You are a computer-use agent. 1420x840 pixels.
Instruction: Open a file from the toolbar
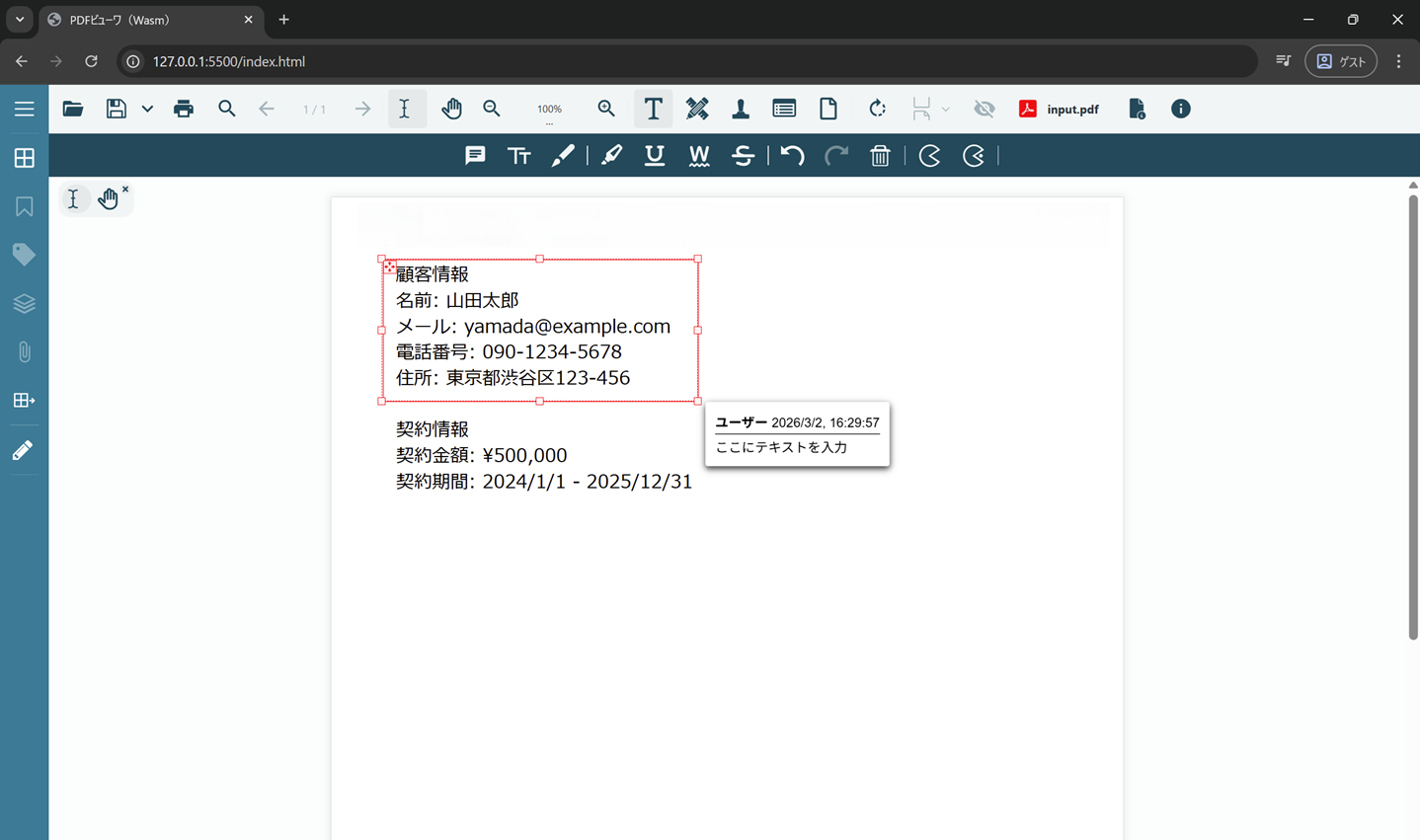[x=72, y=109]
